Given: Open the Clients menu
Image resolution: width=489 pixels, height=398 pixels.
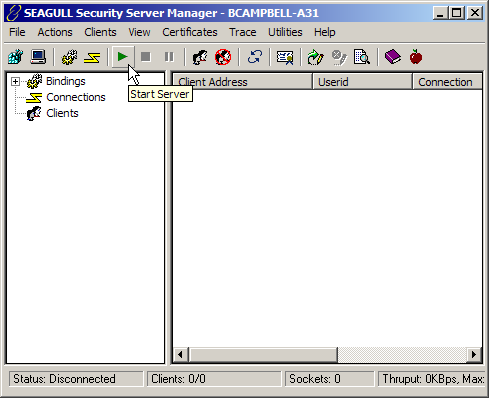Looking at the screenshot, I should [100, 32].
